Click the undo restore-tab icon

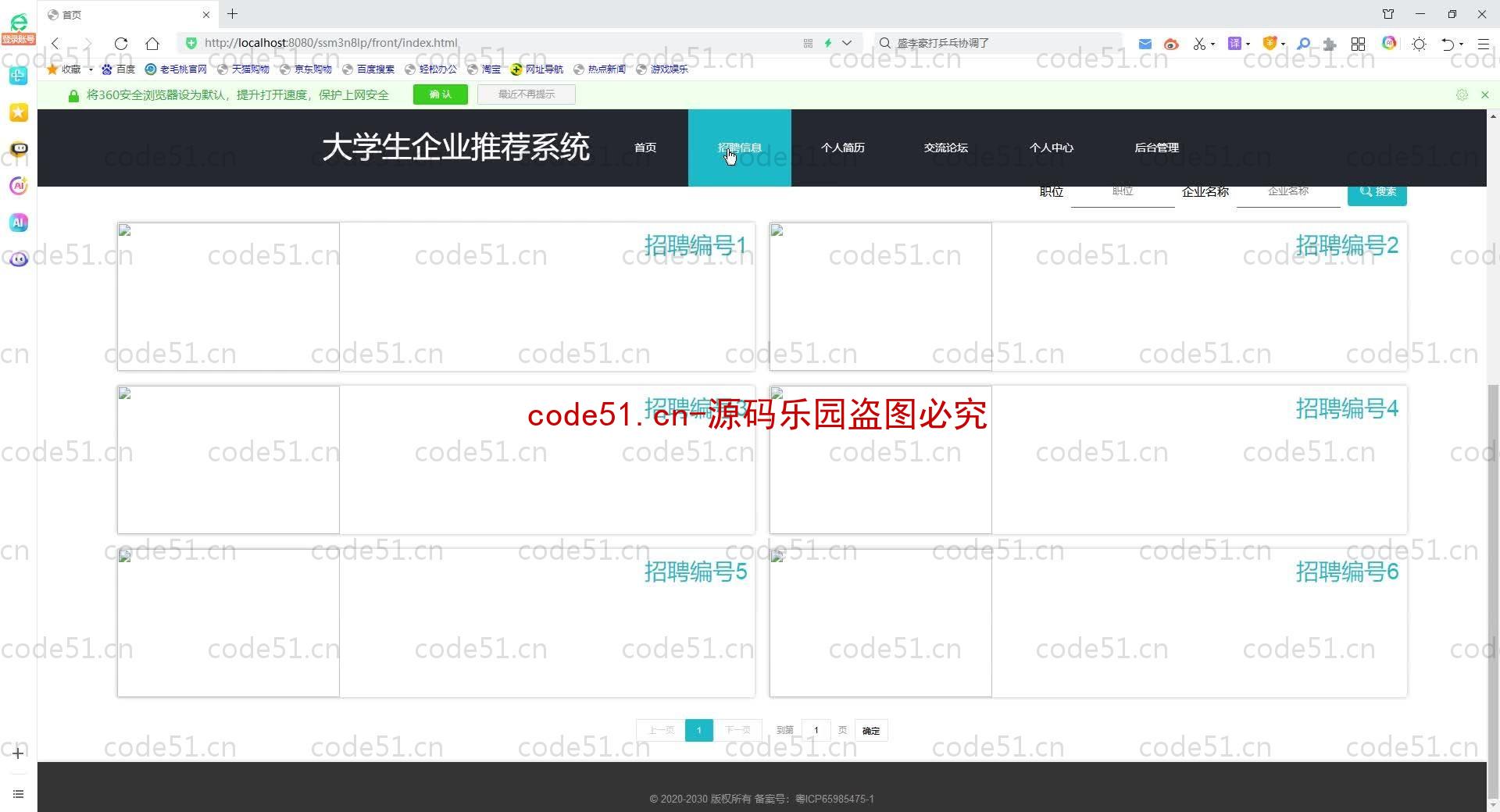coord(1448,44)
